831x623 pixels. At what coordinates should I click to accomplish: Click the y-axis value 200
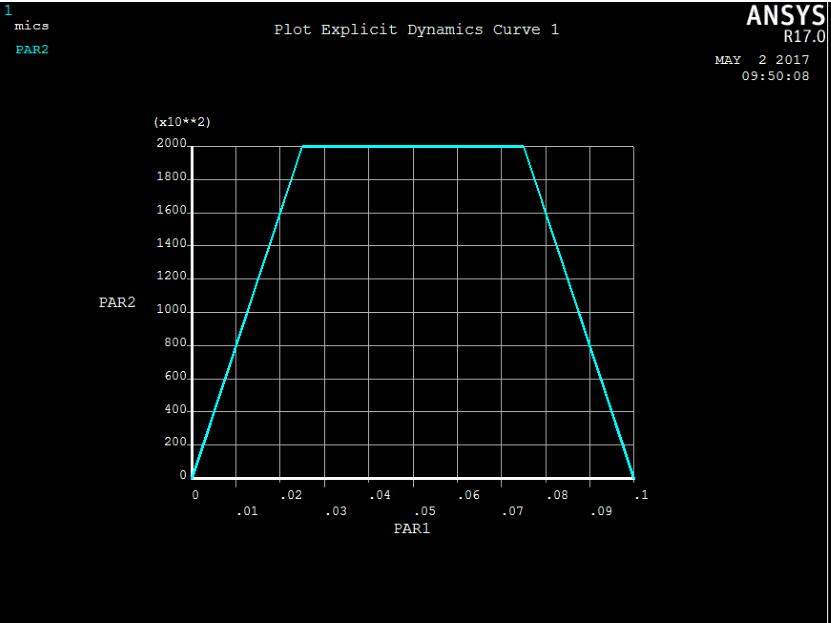click(x=176, y=442)
